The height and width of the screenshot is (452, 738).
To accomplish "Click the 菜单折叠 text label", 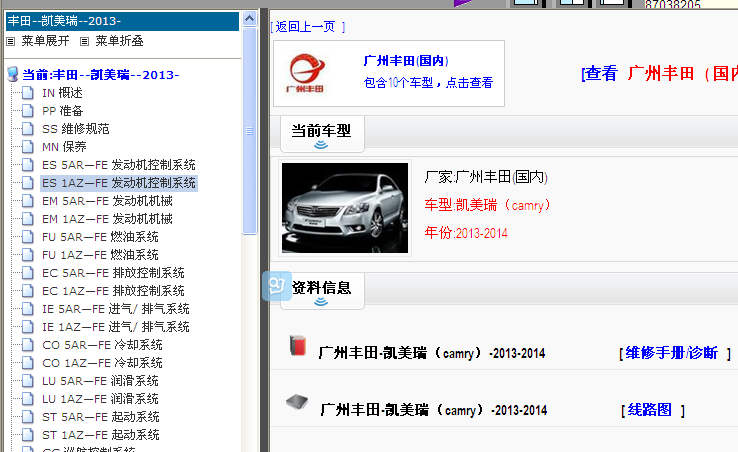I will [x=120, y=41].
